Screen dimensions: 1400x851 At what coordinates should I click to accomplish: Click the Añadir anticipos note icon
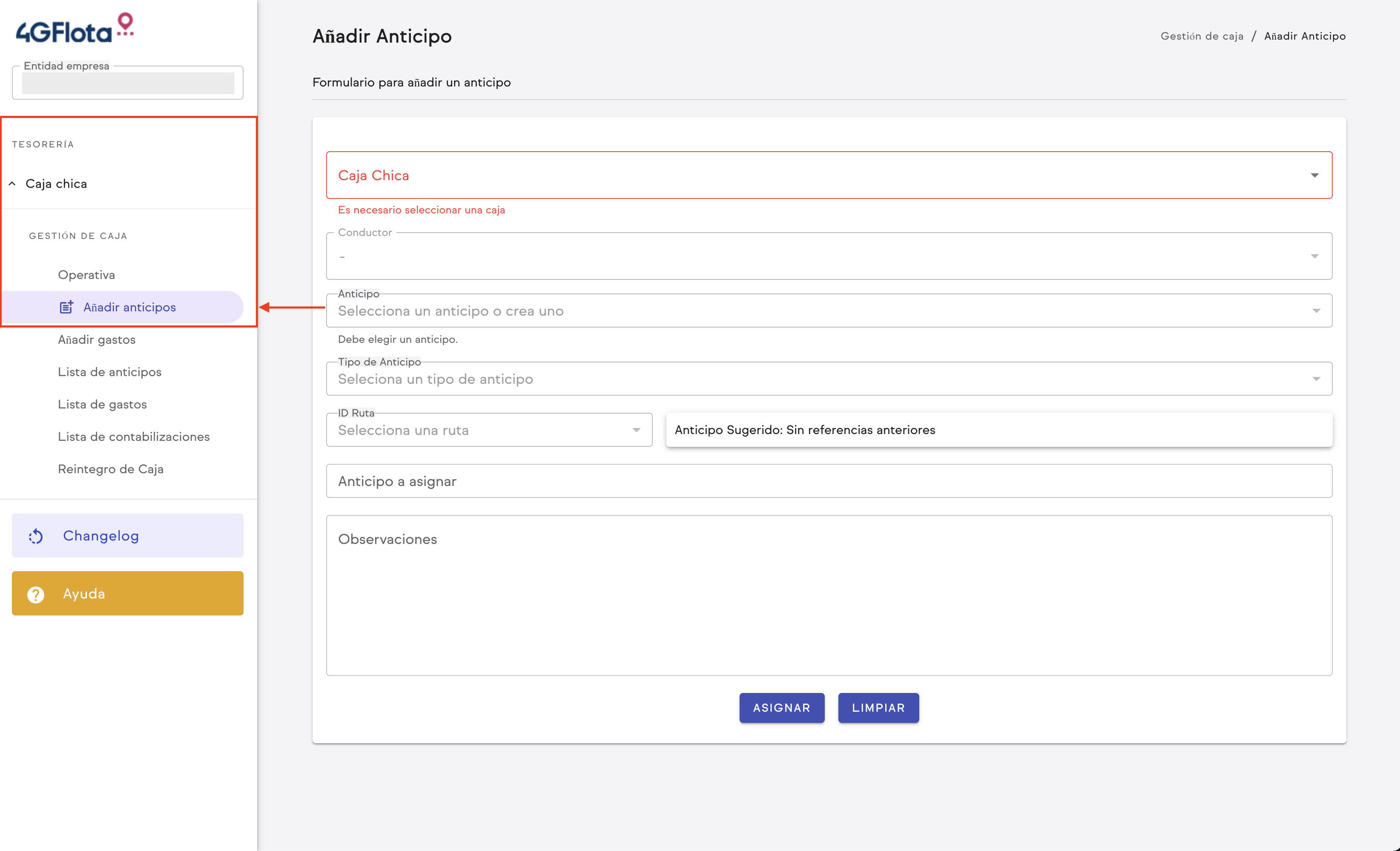[66, 307]
